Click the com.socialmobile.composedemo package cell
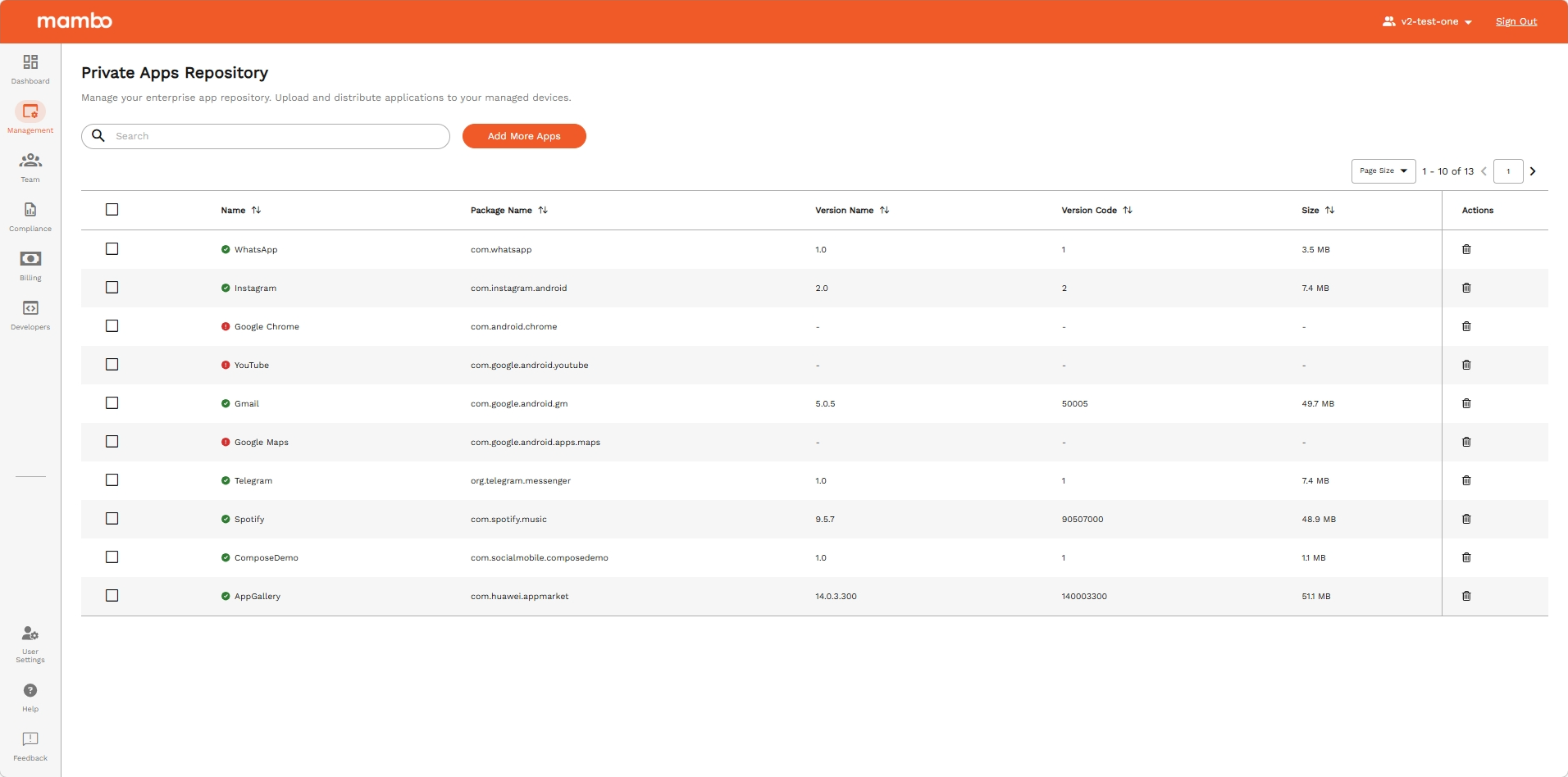The width and height of the screenshot is (1568, 777). click(x=540, y=558)
